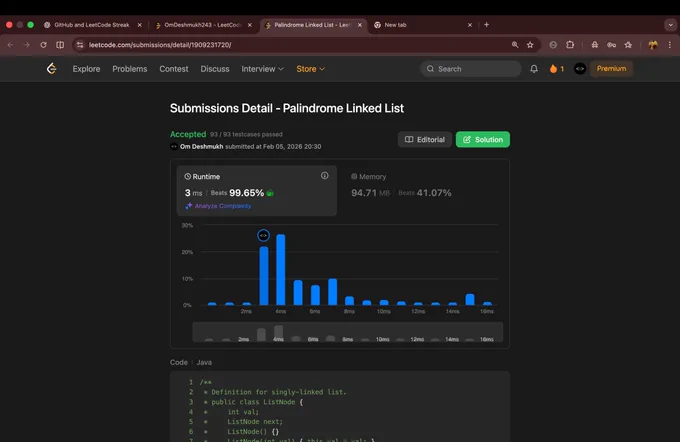Click the streak flame icon

coord(553,69)
